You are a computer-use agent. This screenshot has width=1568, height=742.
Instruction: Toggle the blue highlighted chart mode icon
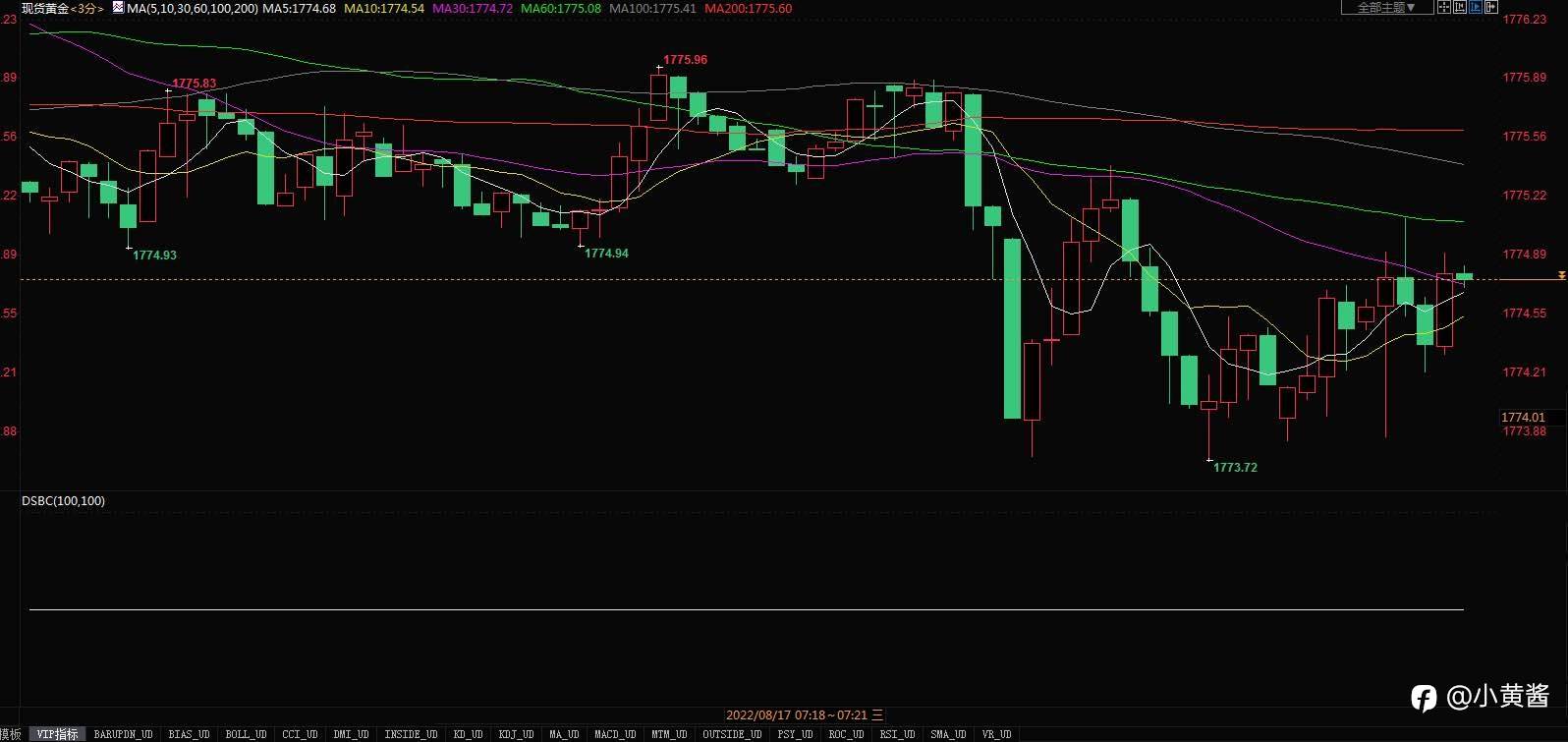pos(1476,7)
